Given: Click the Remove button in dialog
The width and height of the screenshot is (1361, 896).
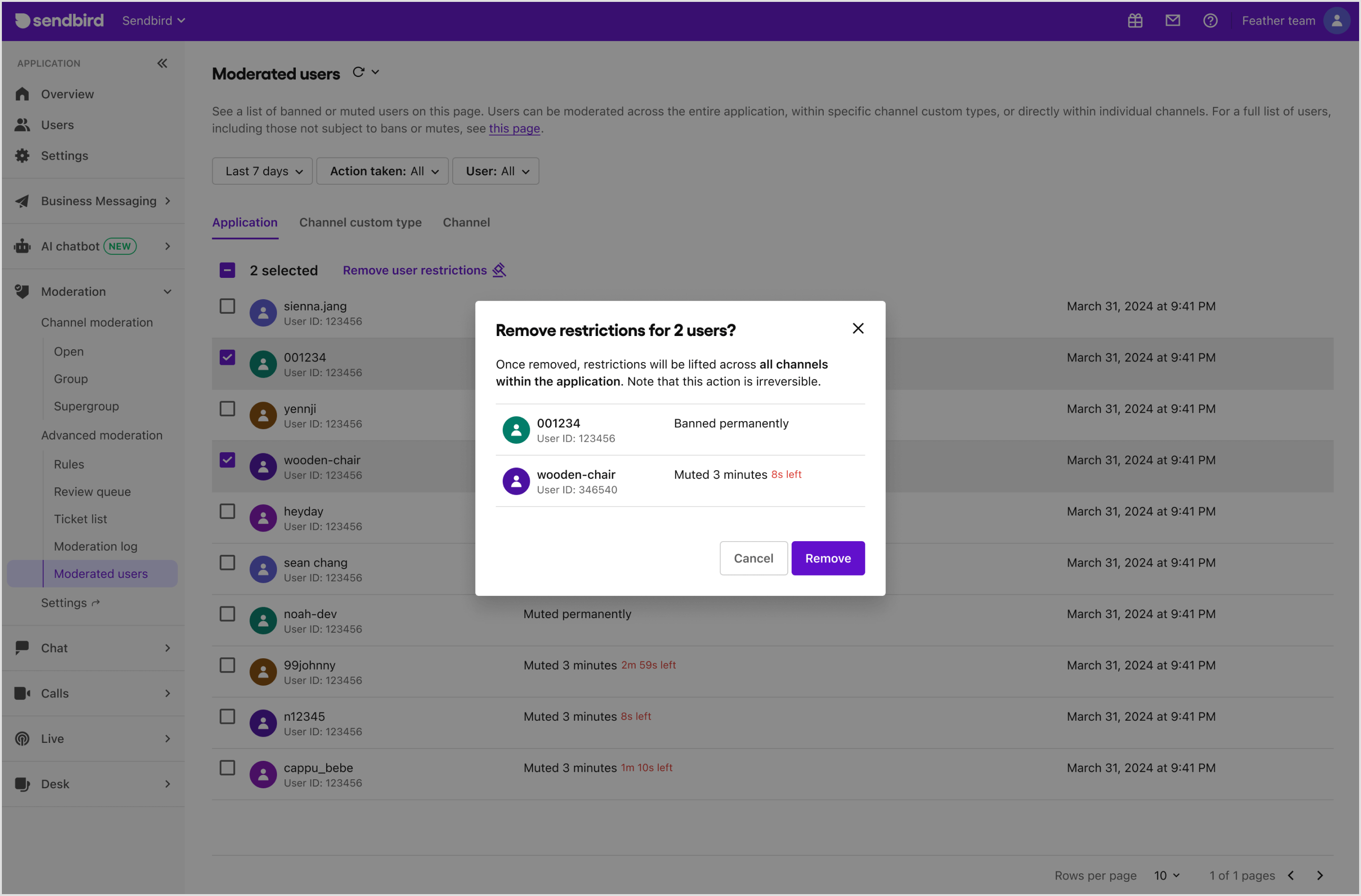Looking at the screenshot, I should point(828,558).
